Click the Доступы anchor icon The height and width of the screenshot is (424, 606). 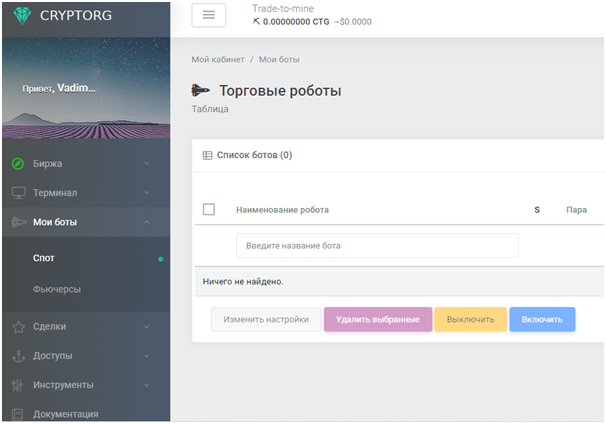pyautogui.click(x=18, y=355)
